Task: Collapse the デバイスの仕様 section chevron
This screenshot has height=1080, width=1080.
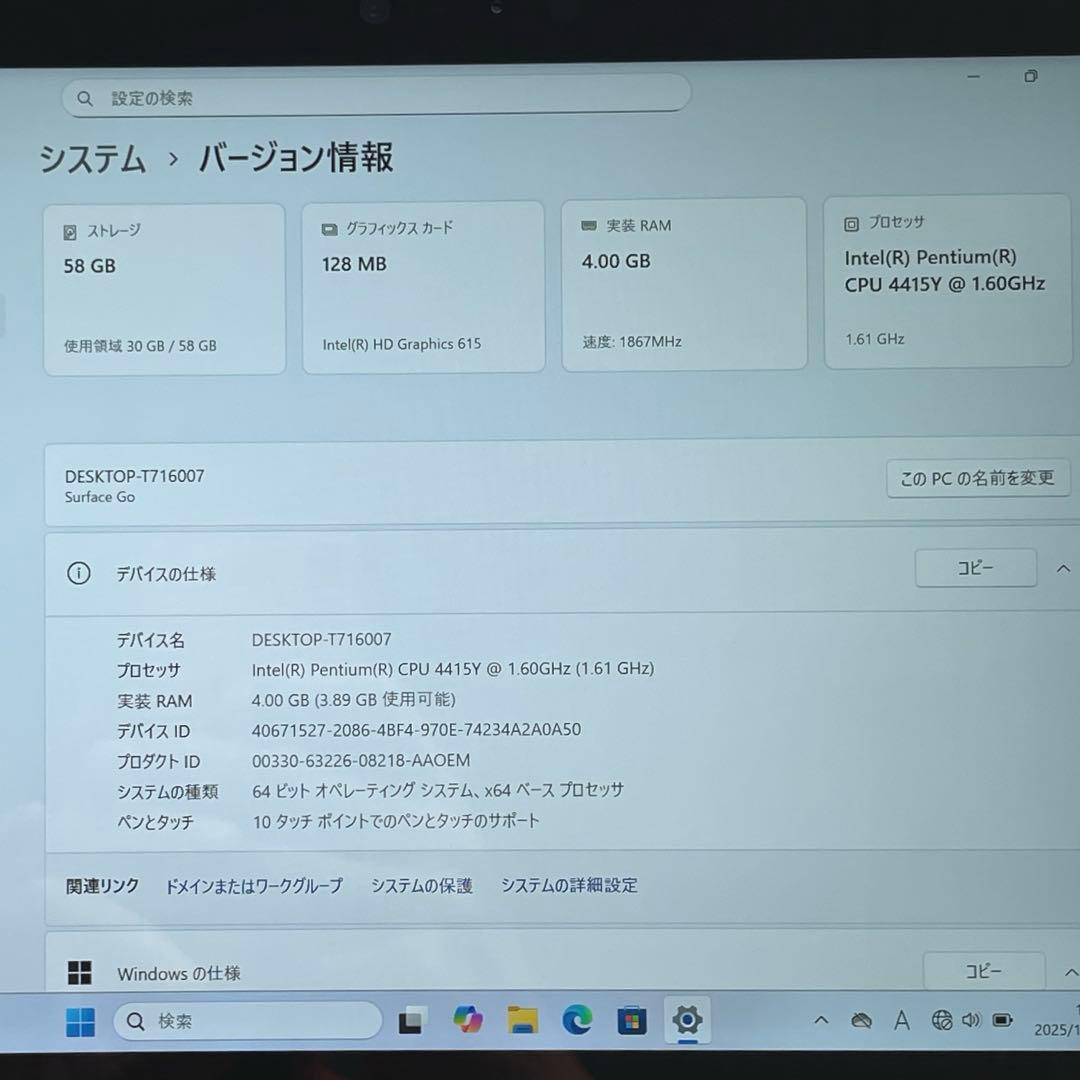Action: [x=1063, y=568]
